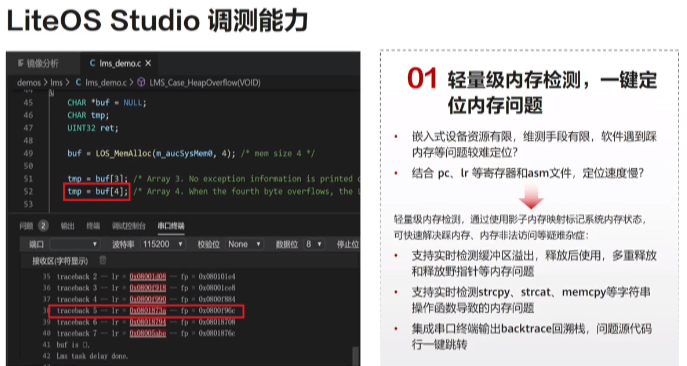Click heading "轻量级内存检测，一键定位内存问题"
The image size is (687, 366).
coord(552,92)
